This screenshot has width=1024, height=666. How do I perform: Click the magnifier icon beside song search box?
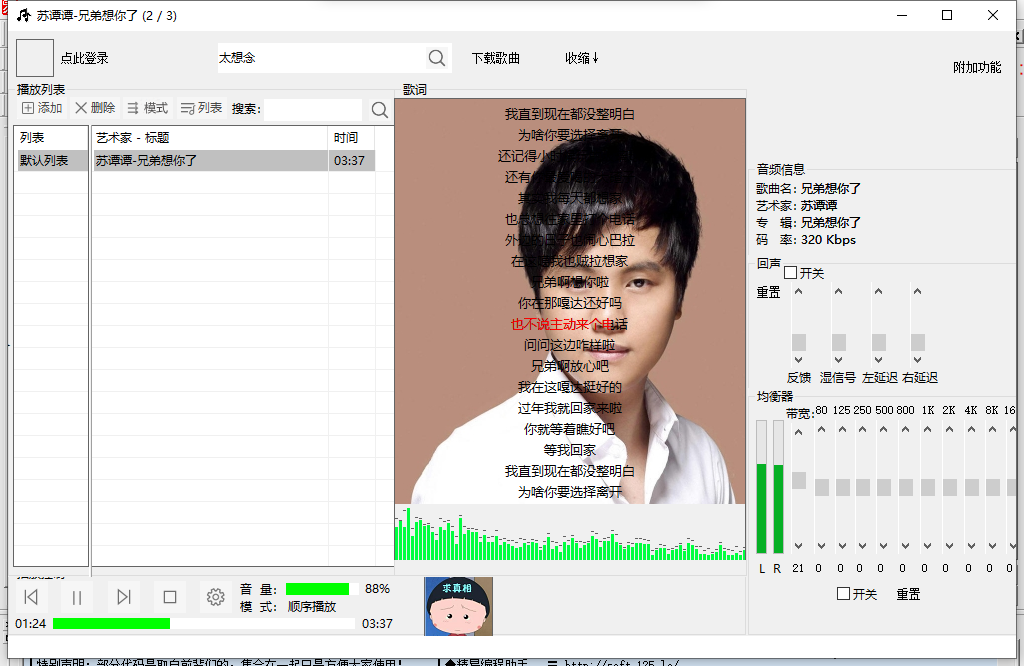coord(437,58)
